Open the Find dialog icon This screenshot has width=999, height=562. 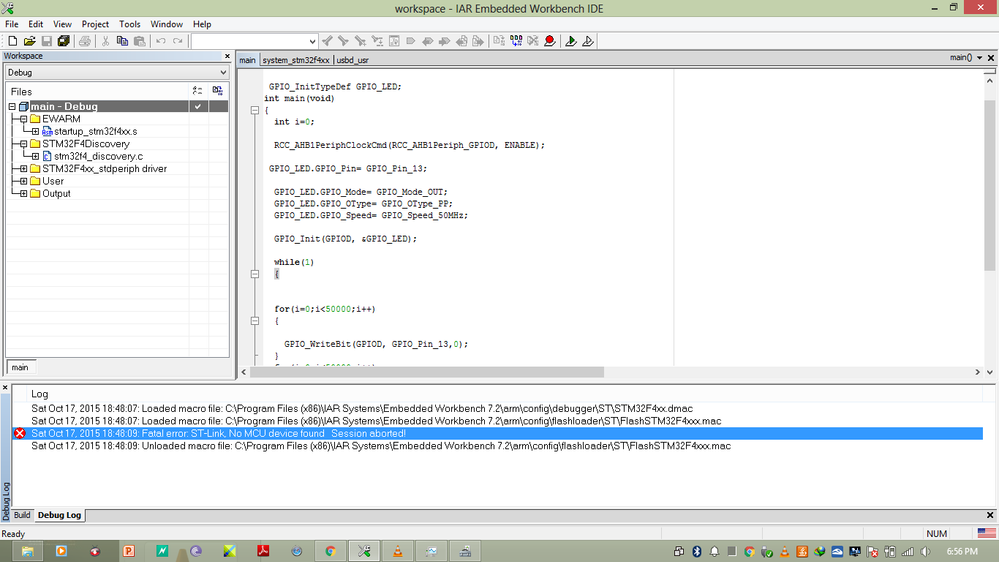361,41
